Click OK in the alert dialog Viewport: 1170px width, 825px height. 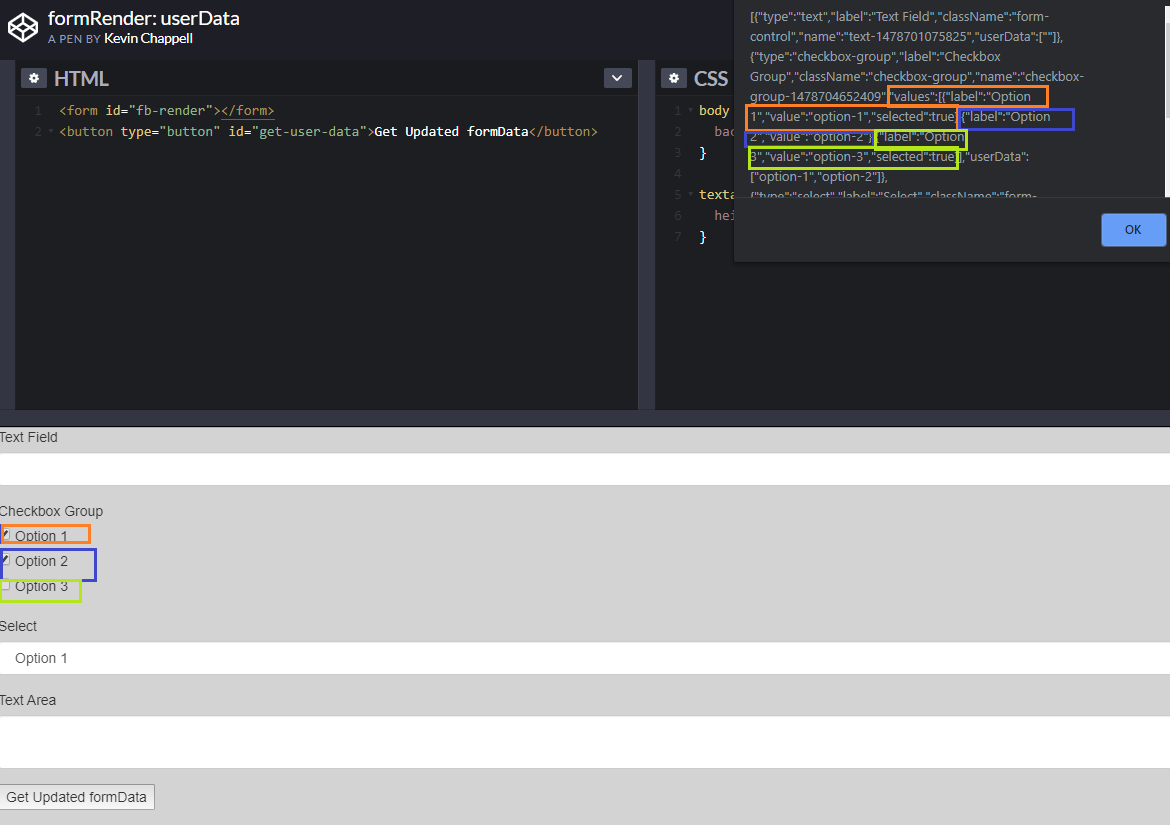point(1133,230)
